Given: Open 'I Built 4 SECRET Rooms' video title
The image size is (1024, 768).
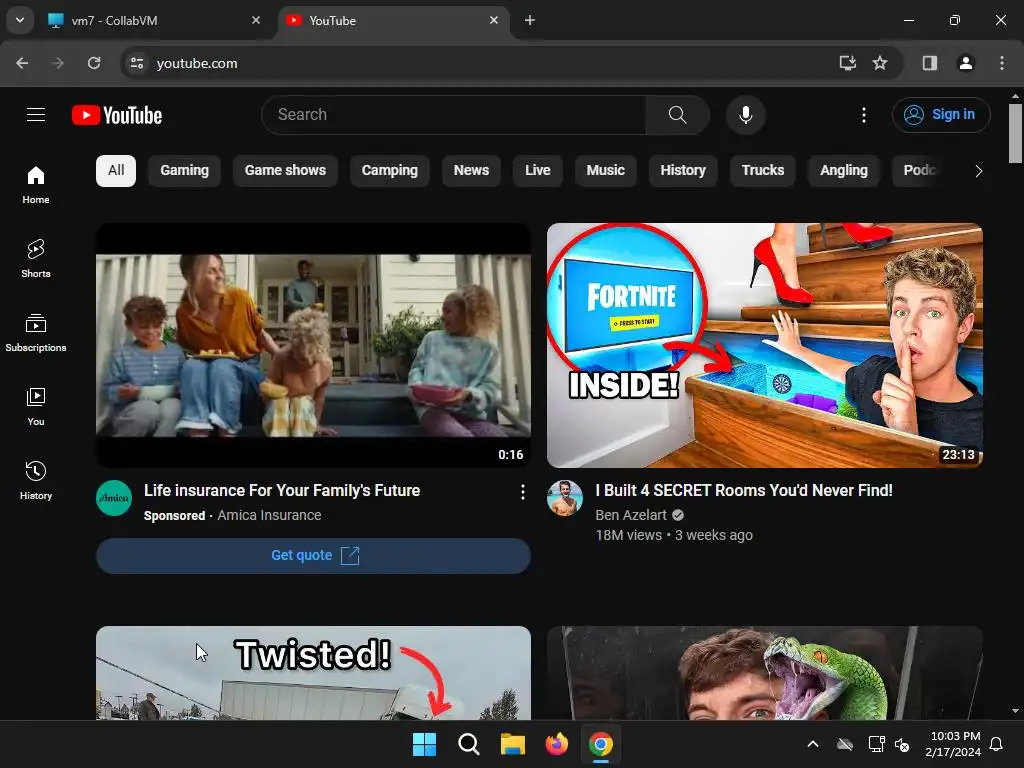Looking at the screenshot, I should click(x=744, y=490).
